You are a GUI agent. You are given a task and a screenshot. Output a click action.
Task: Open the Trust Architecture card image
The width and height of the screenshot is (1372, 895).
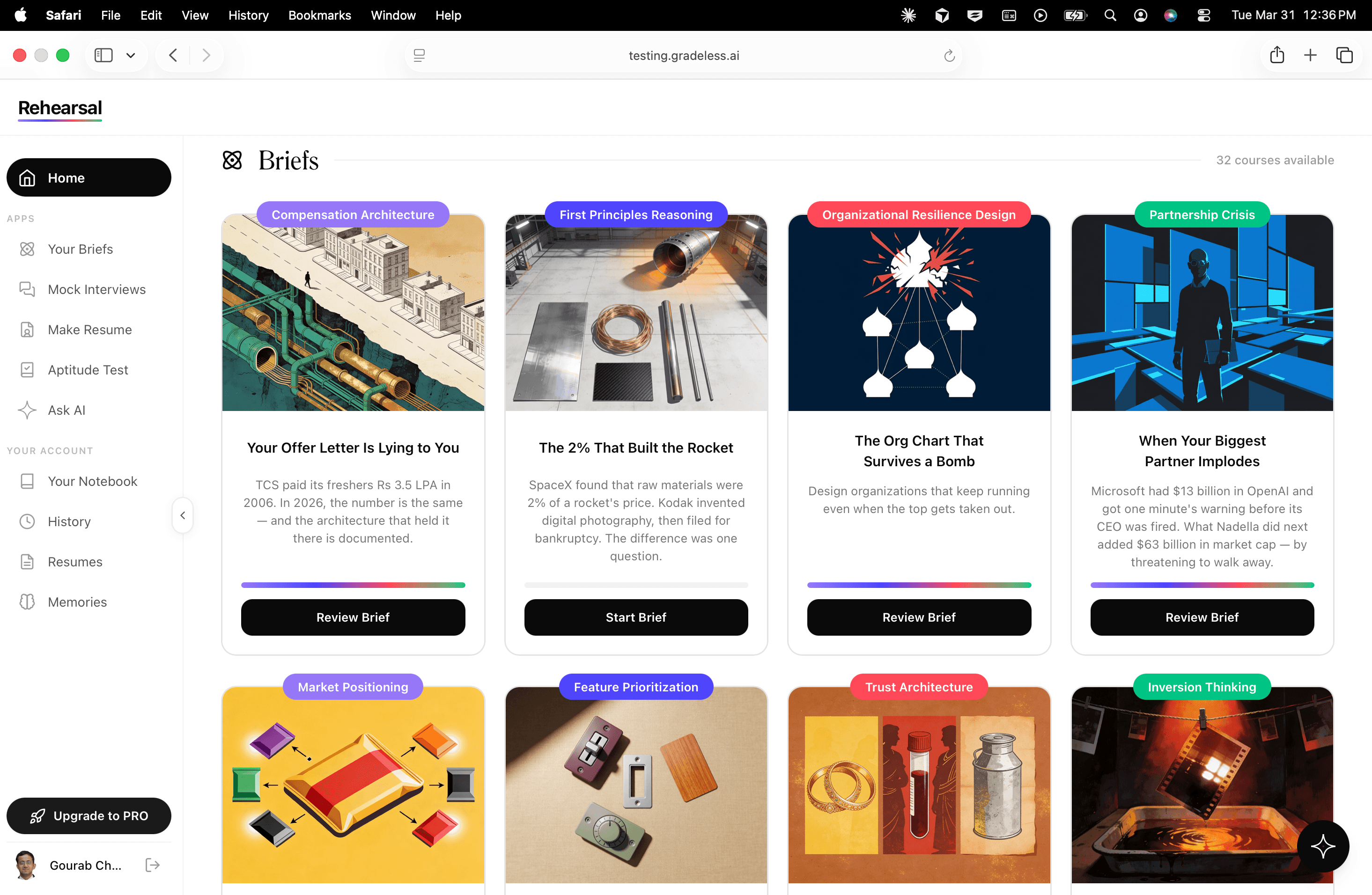click(x=919, y=785)
